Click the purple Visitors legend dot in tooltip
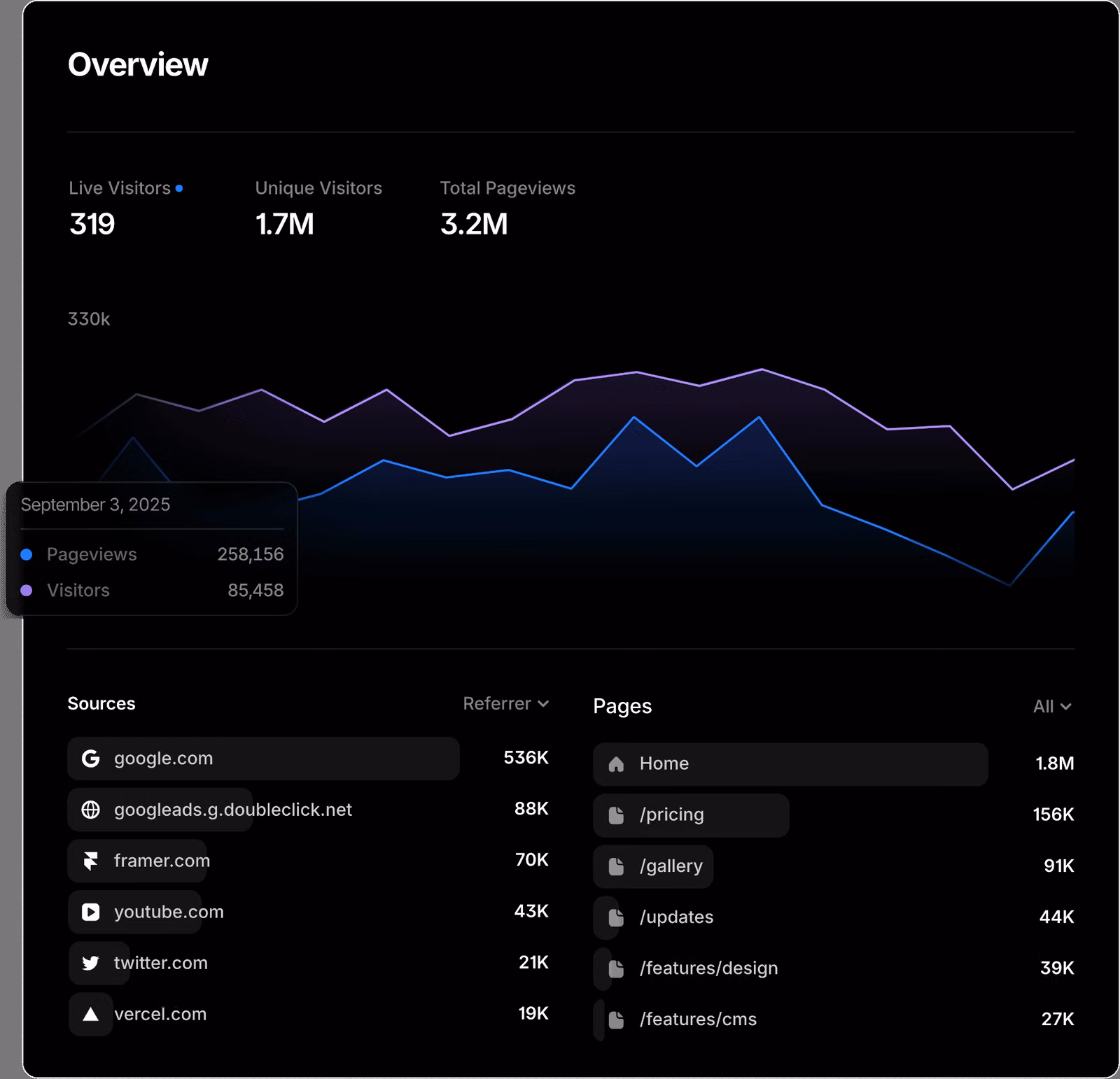The width and height of the screenshot is (1120, 1079). click(27, 591)
